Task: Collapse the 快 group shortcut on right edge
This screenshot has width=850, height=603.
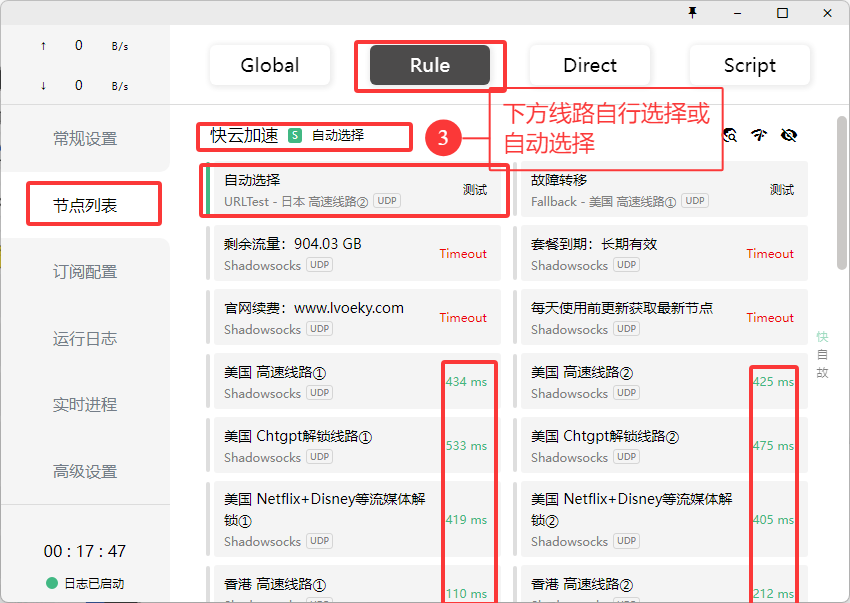Action: click(x=821, y=337)
